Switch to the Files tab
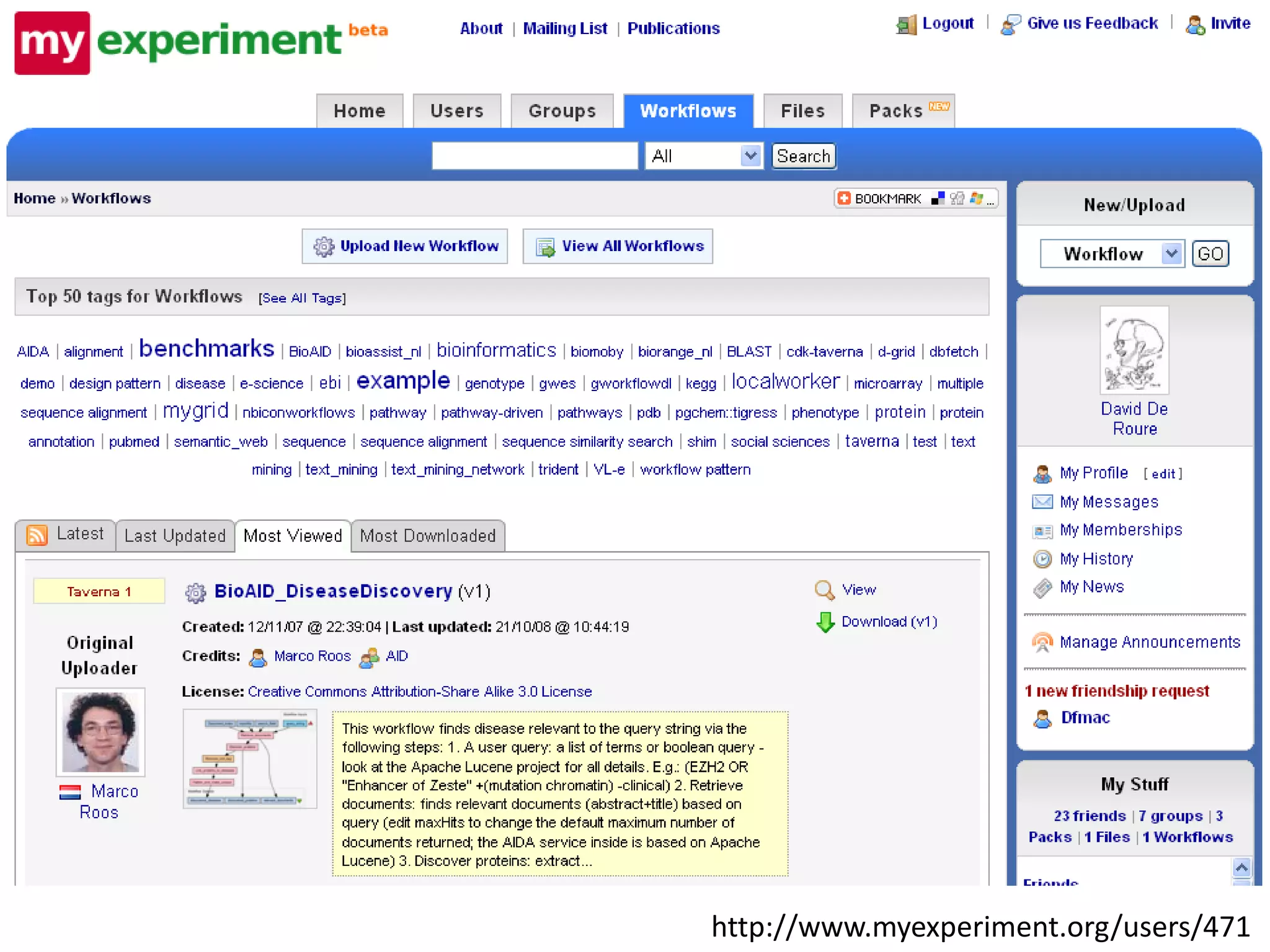 (803, 111)
